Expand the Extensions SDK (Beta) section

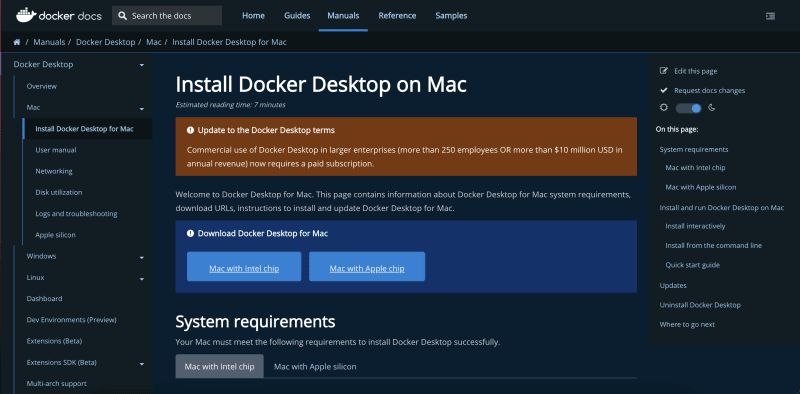pos(142,363)
